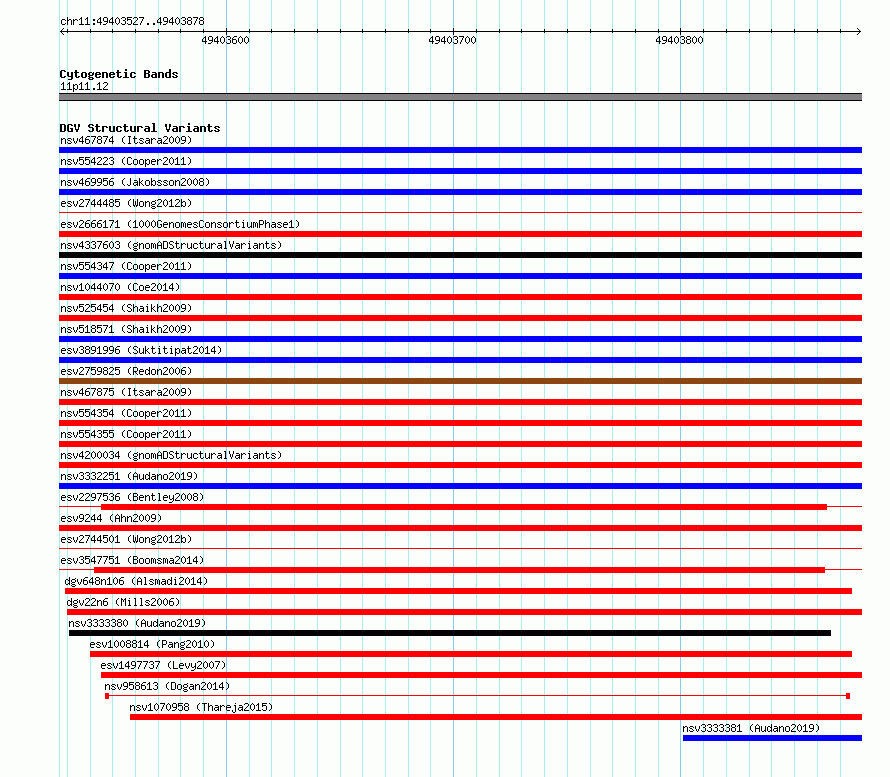
Task: Click the blue nsv3333381 variant bar
Action: [x=772, y=738]
